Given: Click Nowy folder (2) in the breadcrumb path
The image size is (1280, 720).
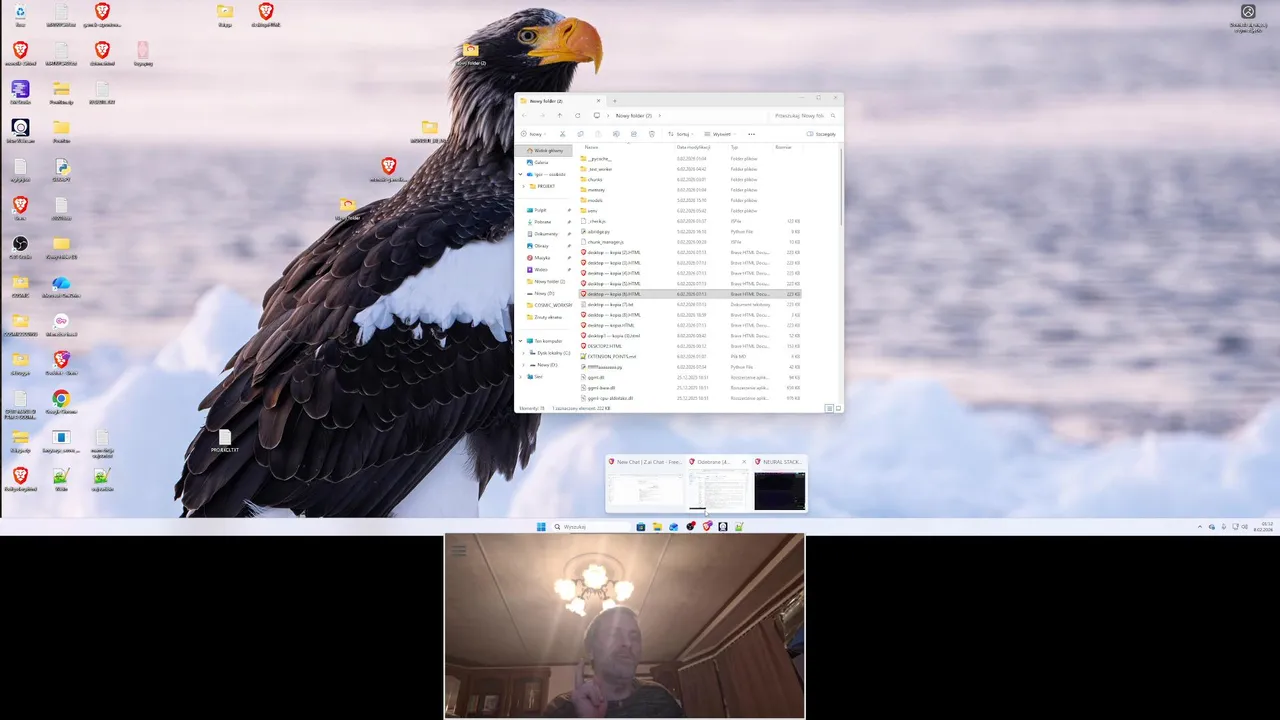Looking at the screenshot, I should 634,115.
